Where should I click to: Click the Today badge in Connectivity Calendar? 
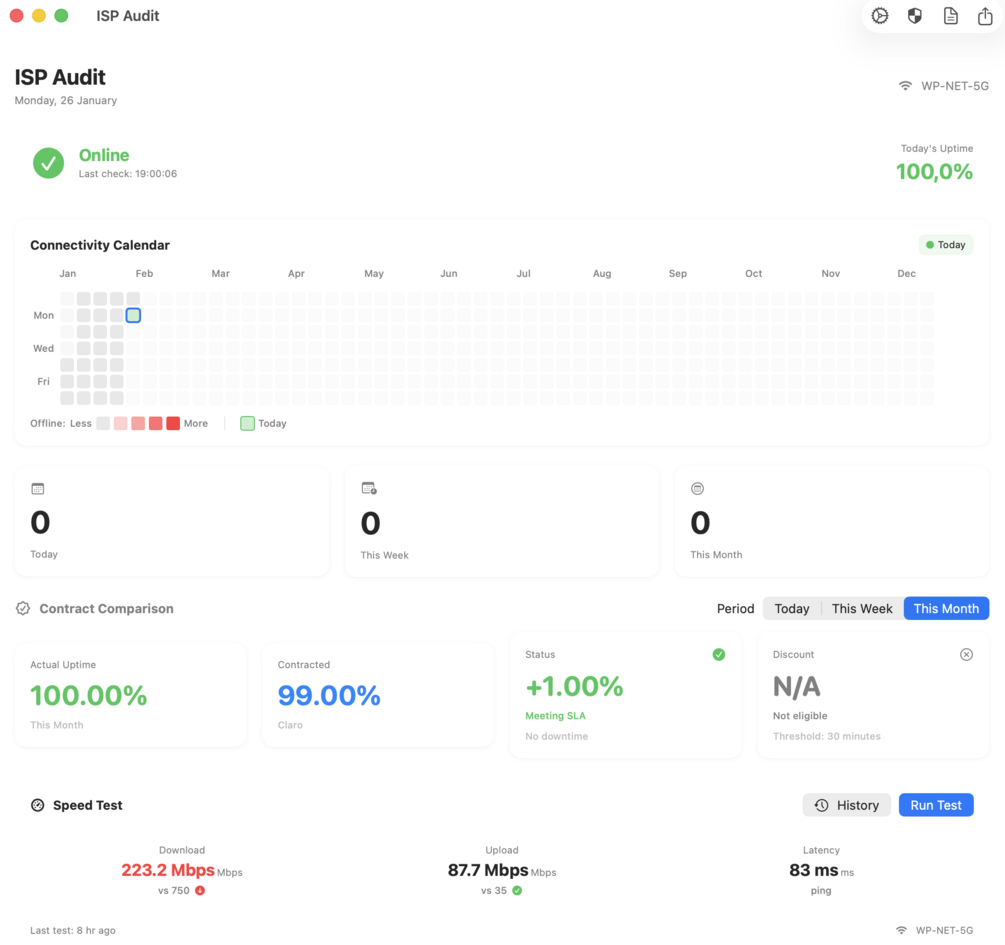click(x=945, y=245)
